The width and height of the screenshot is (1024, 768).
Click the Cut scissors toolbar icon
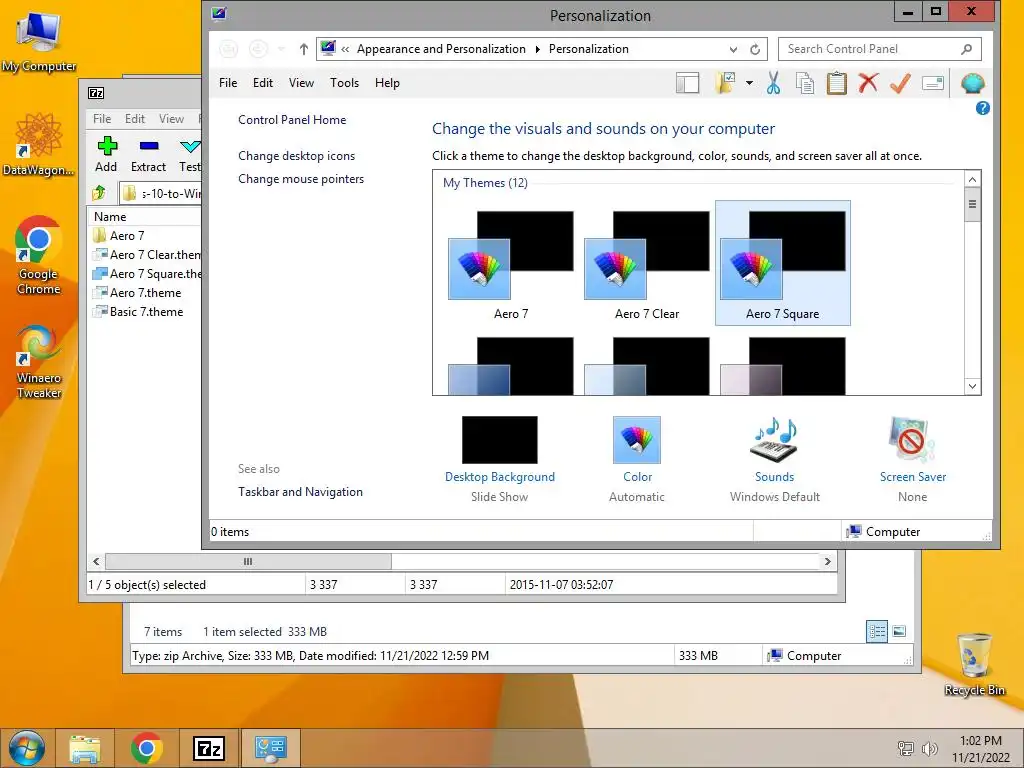[773, 84]
